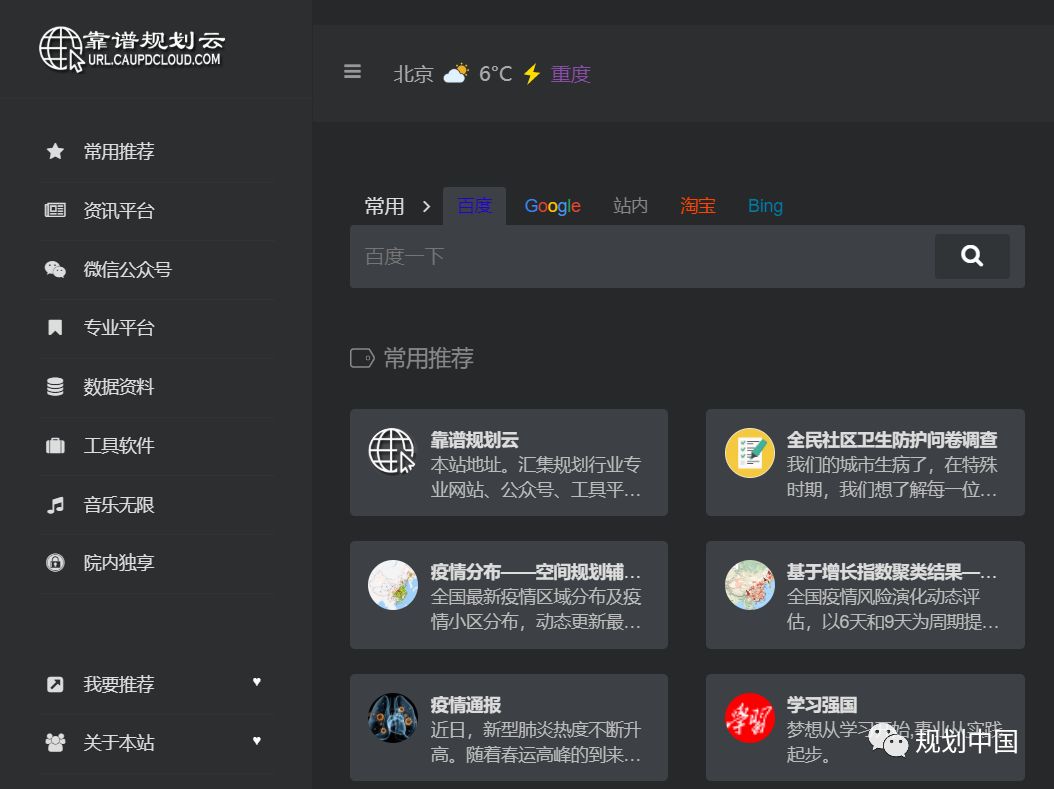Open the 疫情分布——空间规划辅 card title
This screenshot has height=789, width=1054.
536,573
